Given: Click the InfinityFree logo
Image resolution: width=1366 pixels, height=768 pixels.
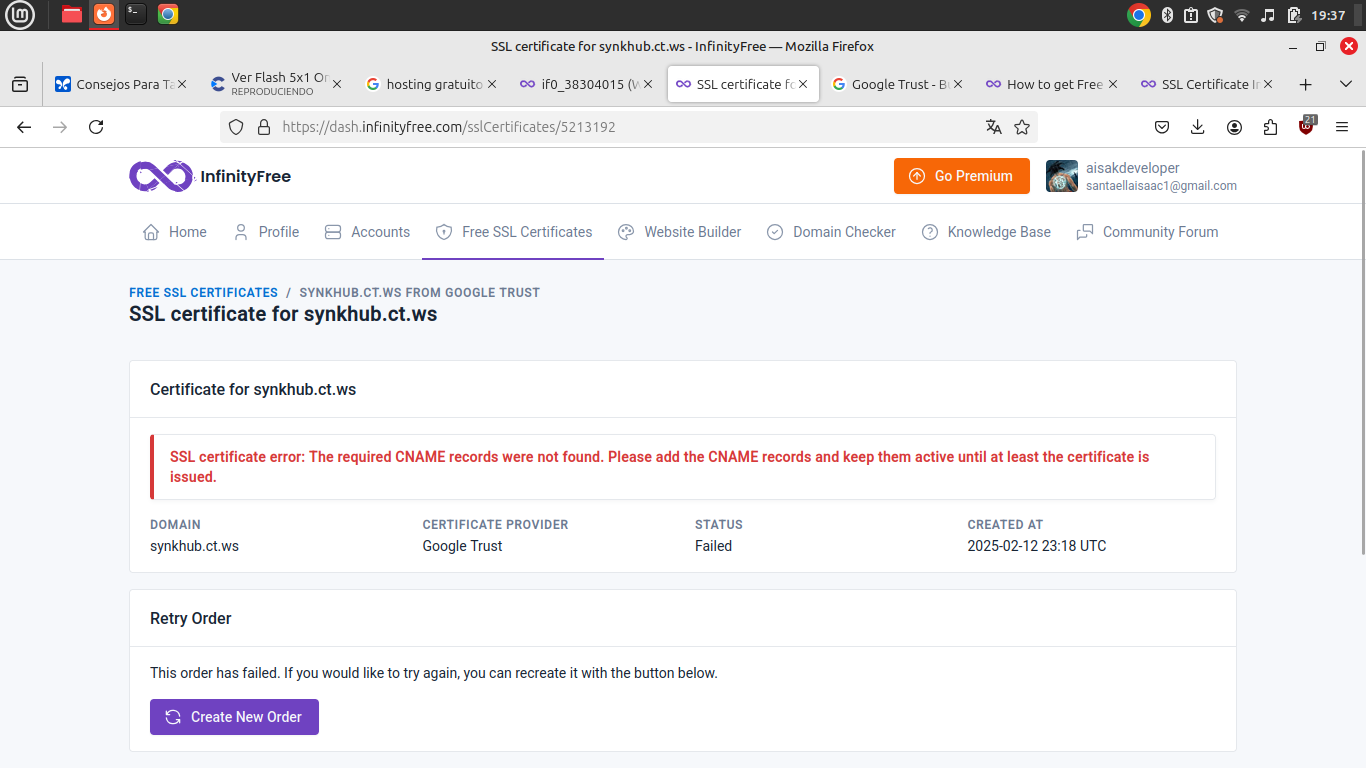Looking at the screenshot, I should [210, 176].
